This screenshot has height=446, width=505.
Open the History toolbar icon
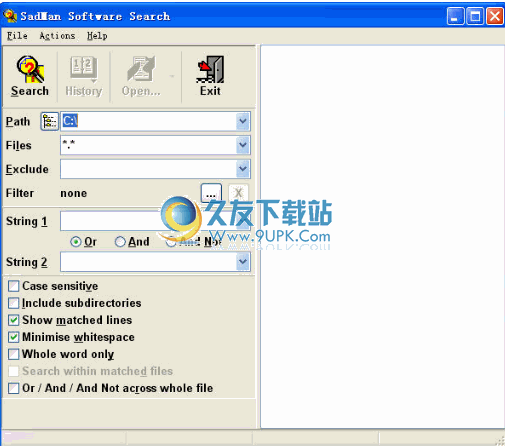click(x=84, y=76)
